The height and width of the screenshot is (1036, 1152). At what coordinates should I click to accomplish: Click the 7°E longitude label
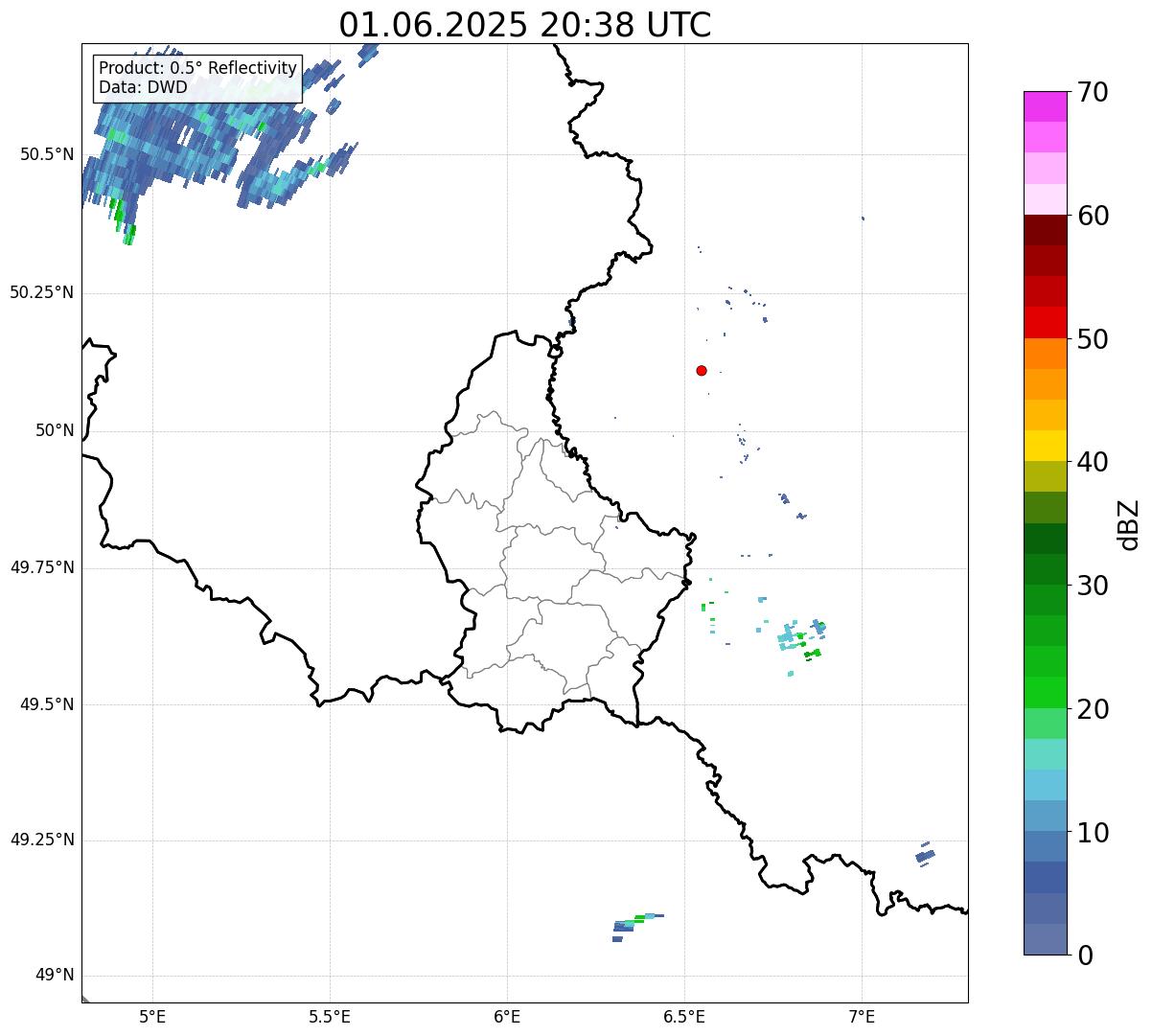[862, 1016]
